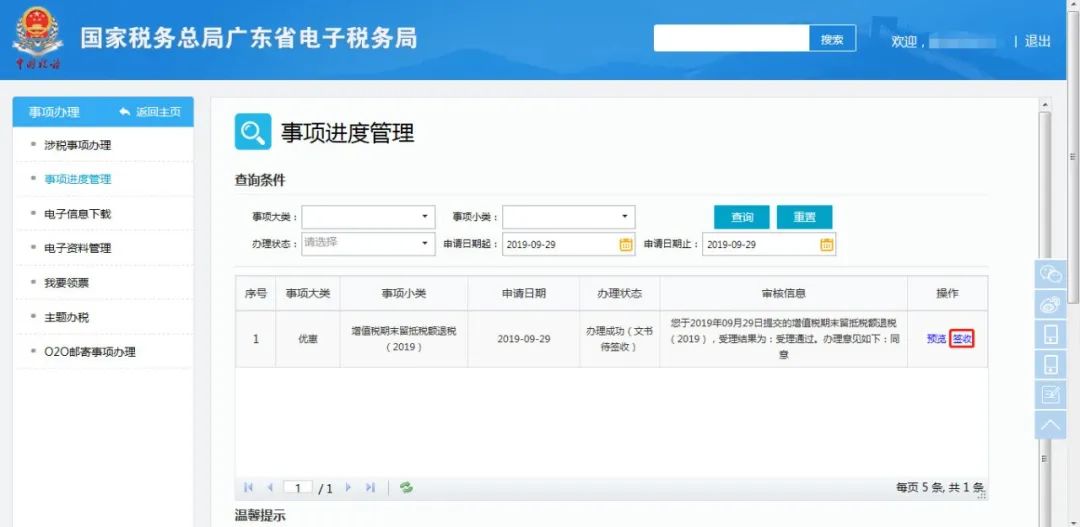Image resolution: width=1080 pixels, height=527 pixels.
Task: Click the 申请日期起 date field
Action: click(x=568, y=244)
